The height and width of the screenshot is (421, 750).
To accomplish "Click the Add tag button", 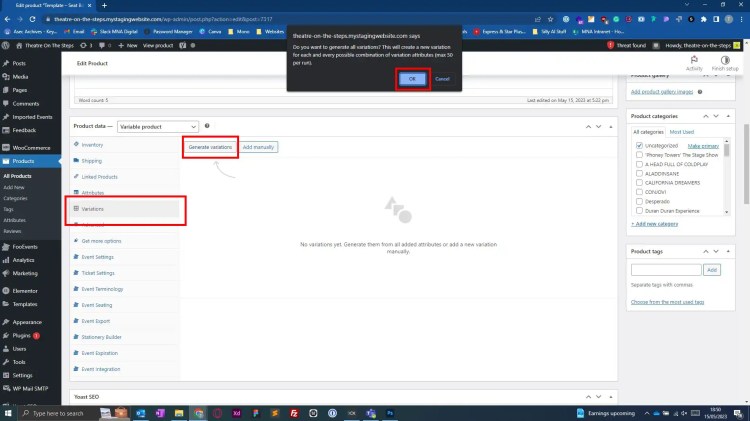I will point(712,270).
